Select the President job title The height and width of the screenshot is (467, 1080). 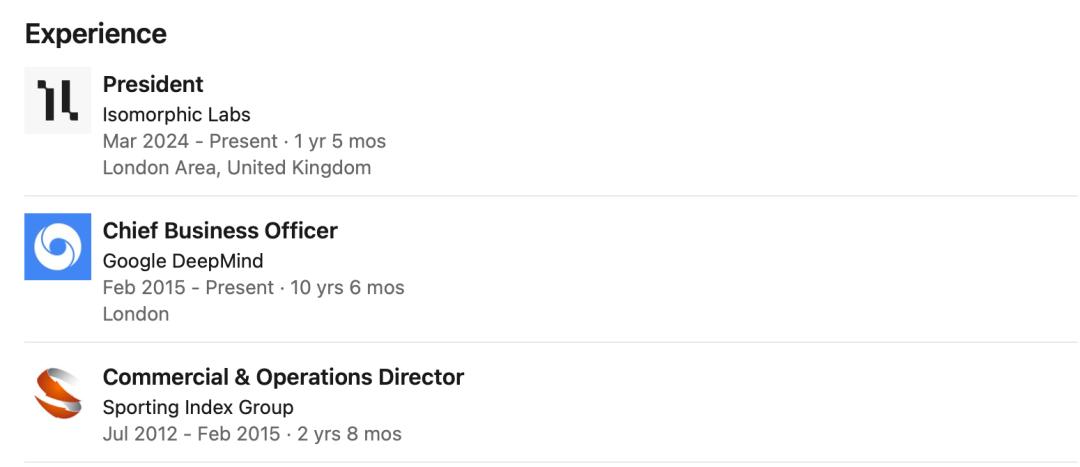click(153, 84)
